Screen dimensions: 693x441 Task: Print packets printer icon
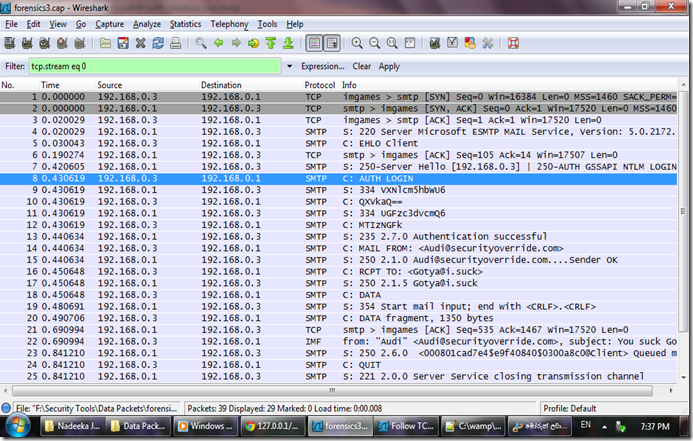click(175, 43)
